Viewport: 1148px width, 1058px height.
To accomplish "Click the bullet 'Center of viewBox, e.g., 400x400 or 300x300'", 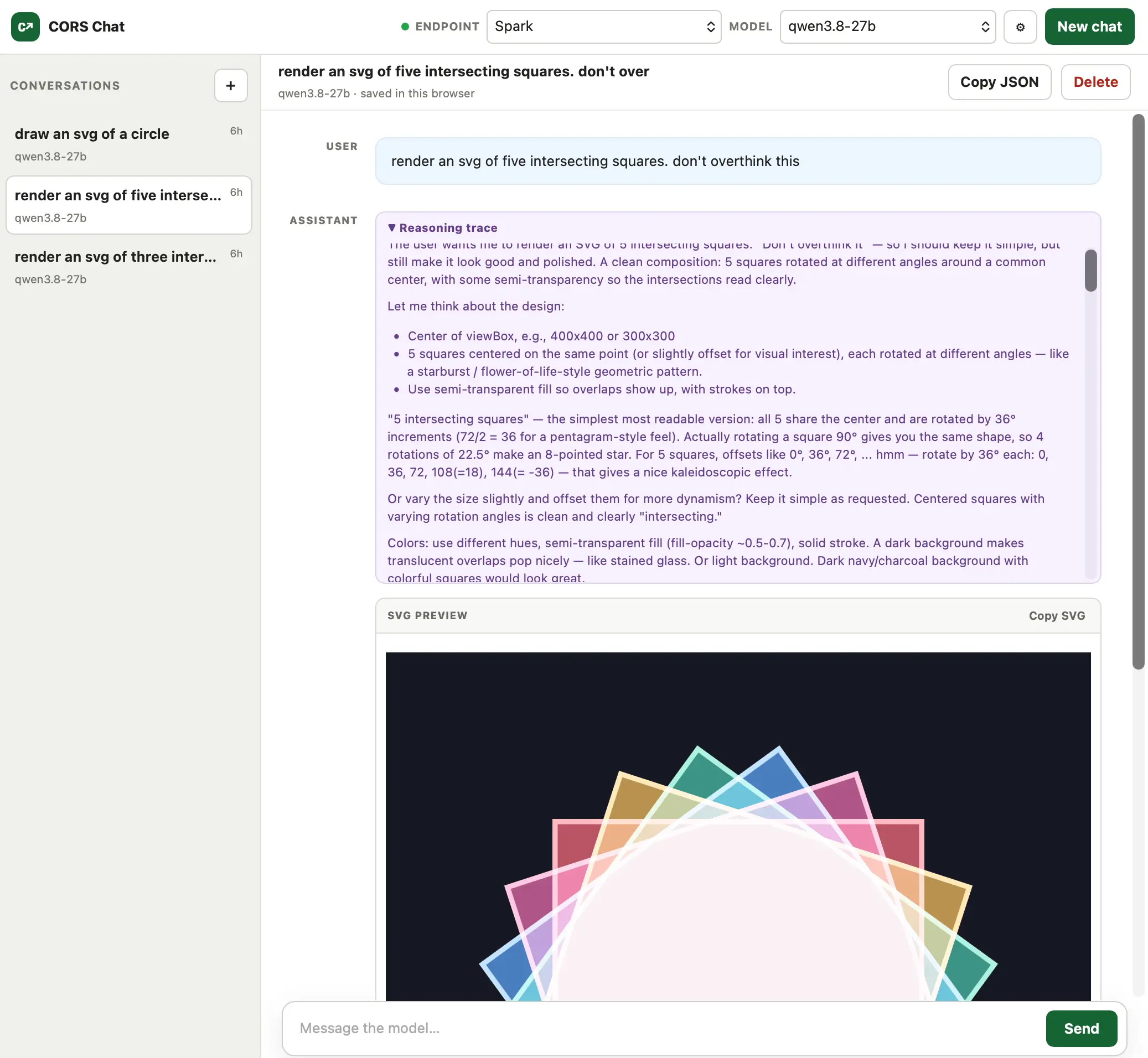I will pyautogui.click(x=541, y=336).
